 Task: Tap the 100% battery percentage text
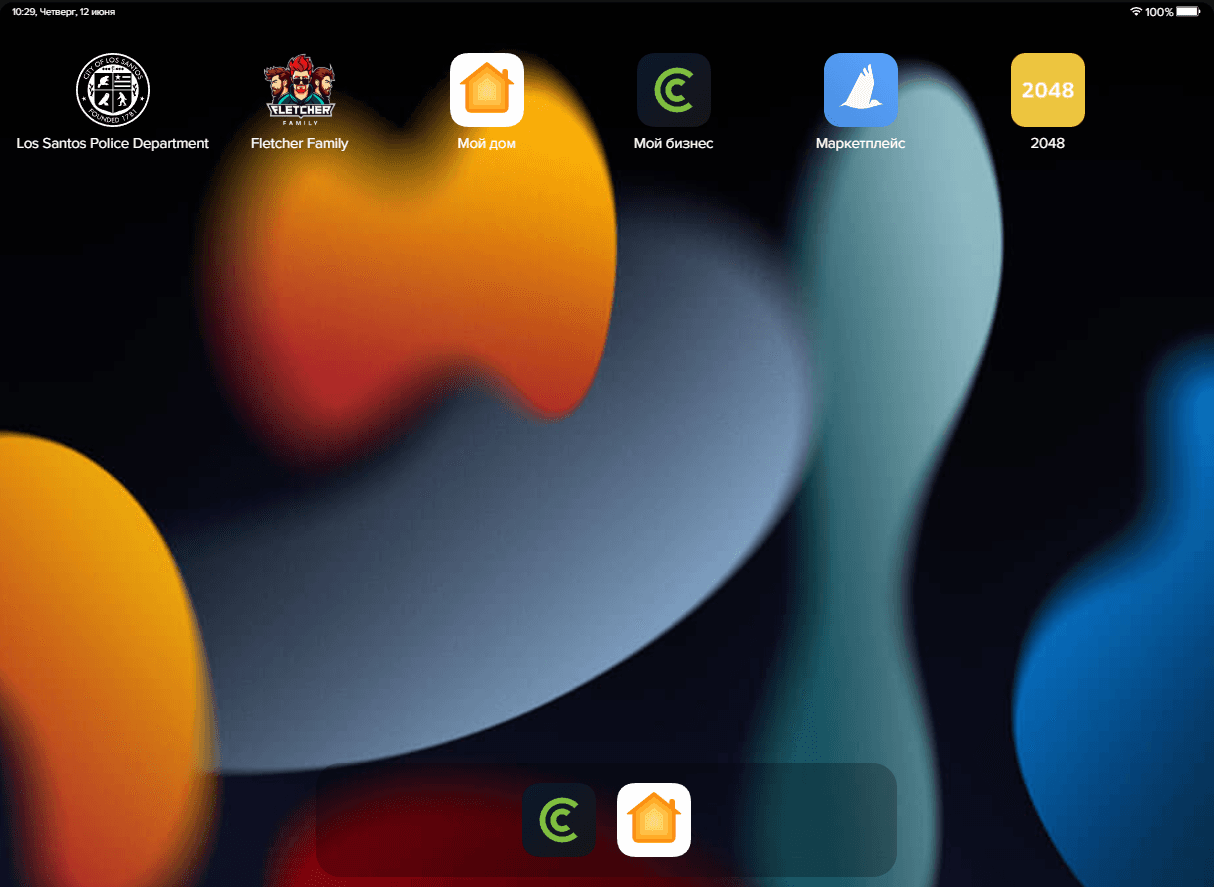tap(1159, 12)
